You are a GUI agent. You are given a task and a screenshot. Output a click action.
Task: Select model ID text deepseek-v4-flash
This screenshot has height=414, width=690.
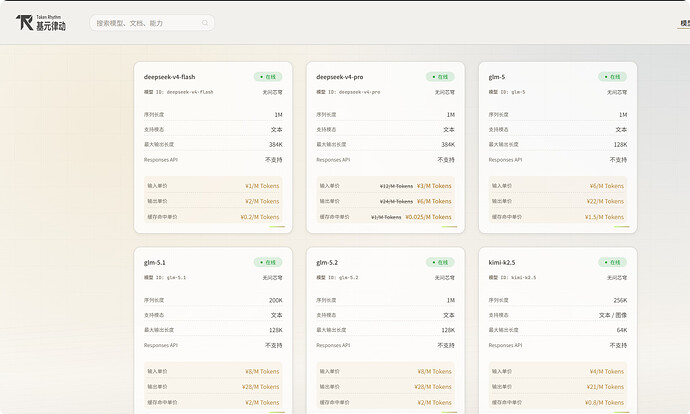190,92
